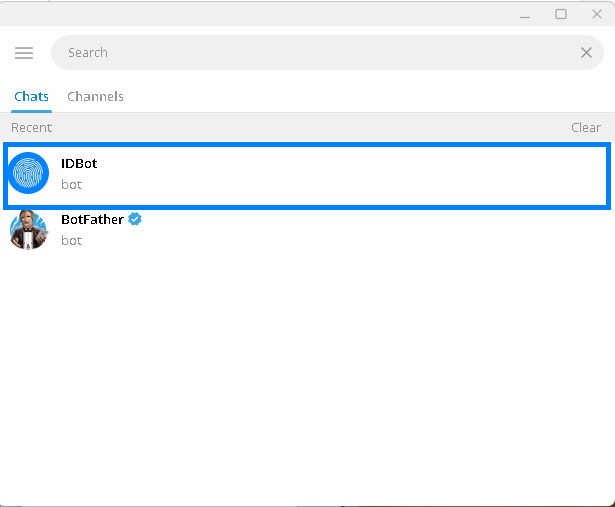Switch to the Chats tab

pos(31,96)
